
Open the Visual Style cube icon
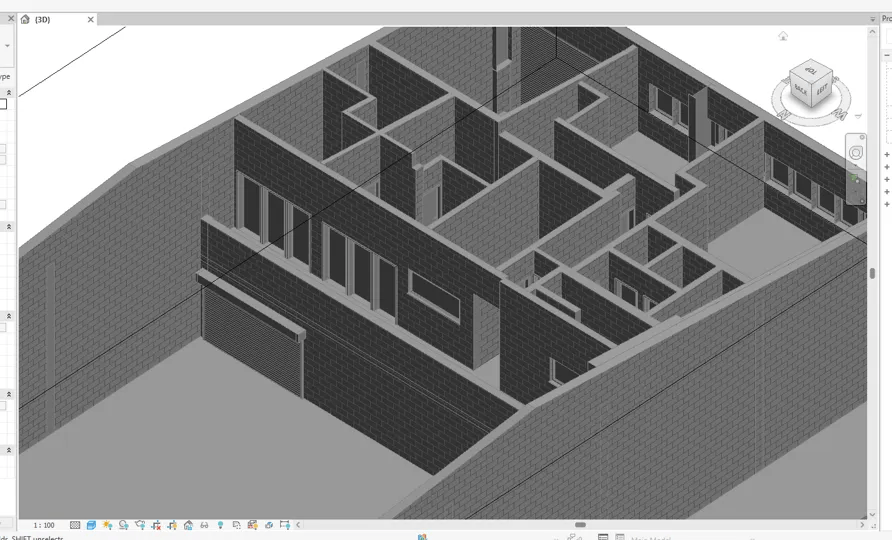(x=91, y=525)
